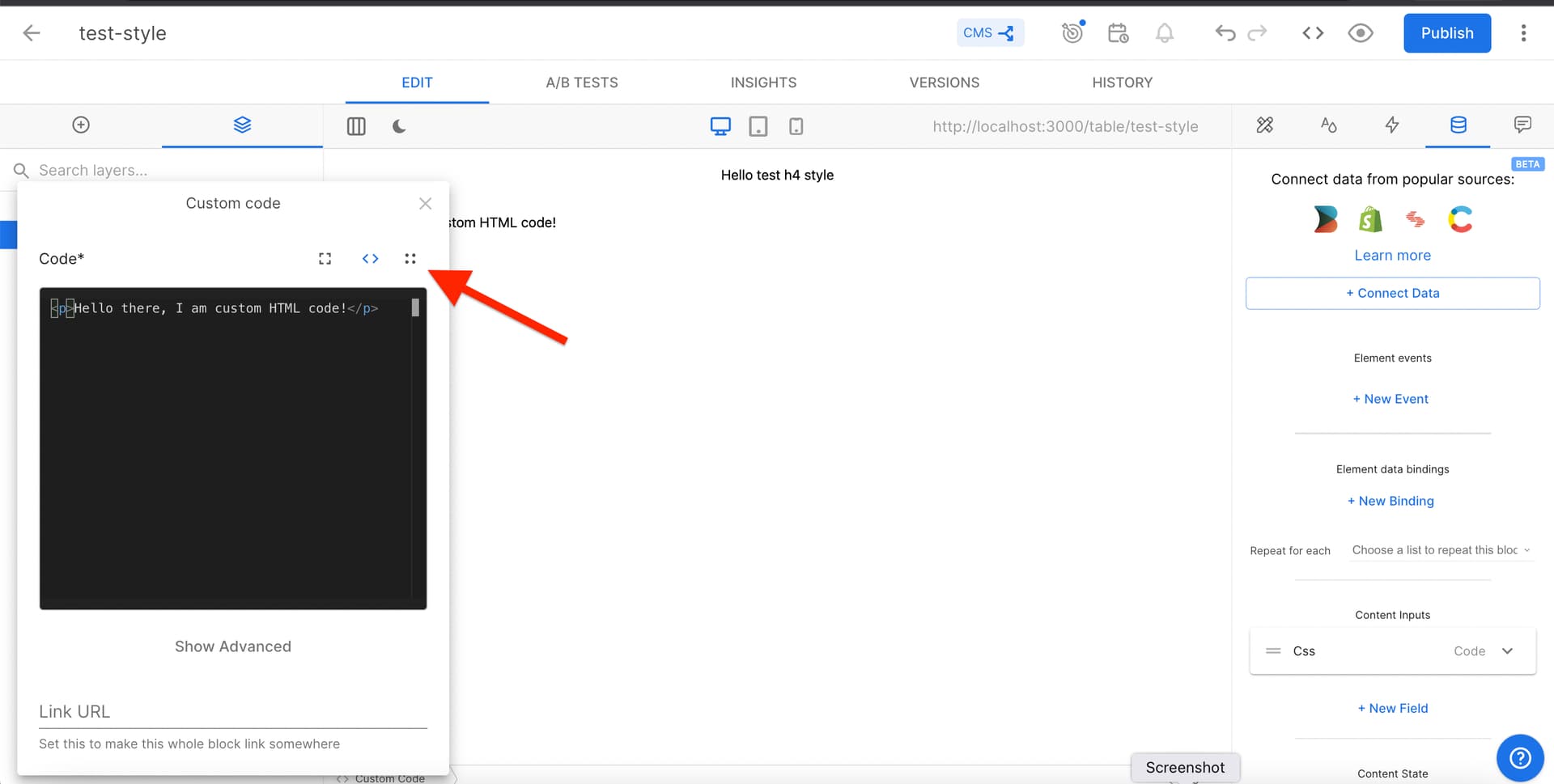Screen dimensions: 1554x784
Task: Click the red arrows data source logo
Action: (1415, 219)
